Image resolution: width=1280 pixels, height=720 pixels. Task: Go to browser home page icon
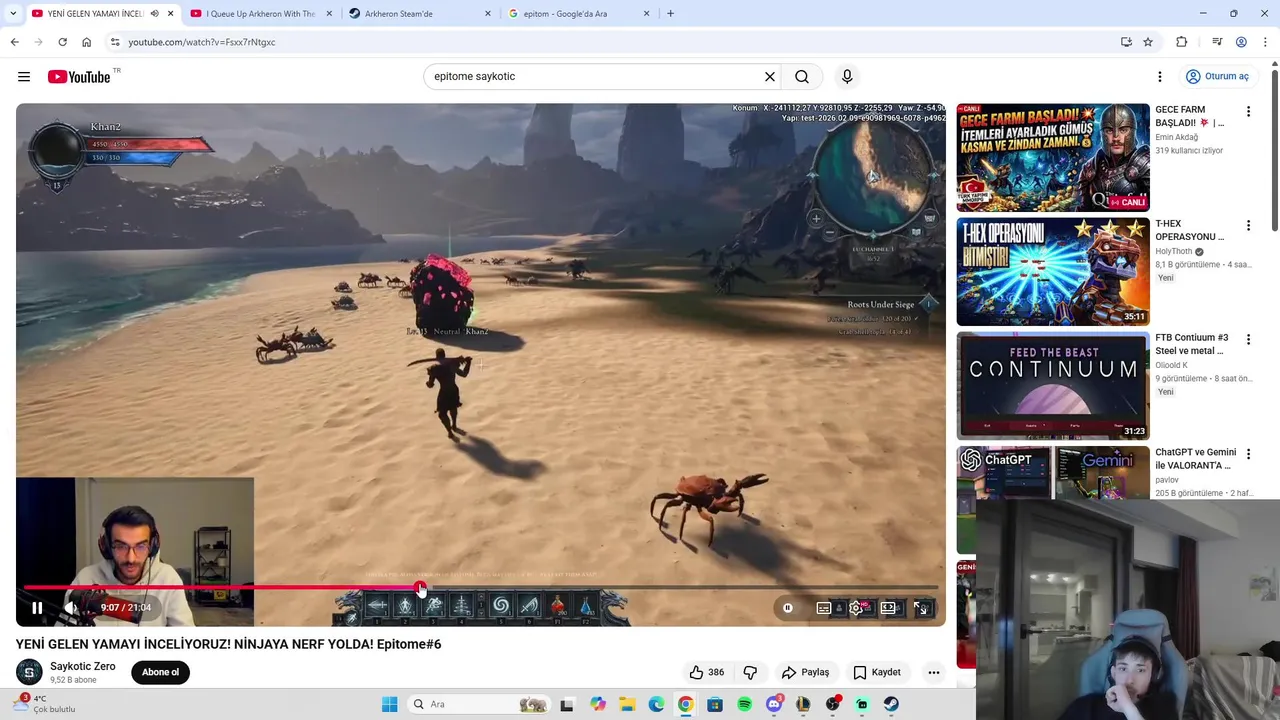(x=86, y=42)
